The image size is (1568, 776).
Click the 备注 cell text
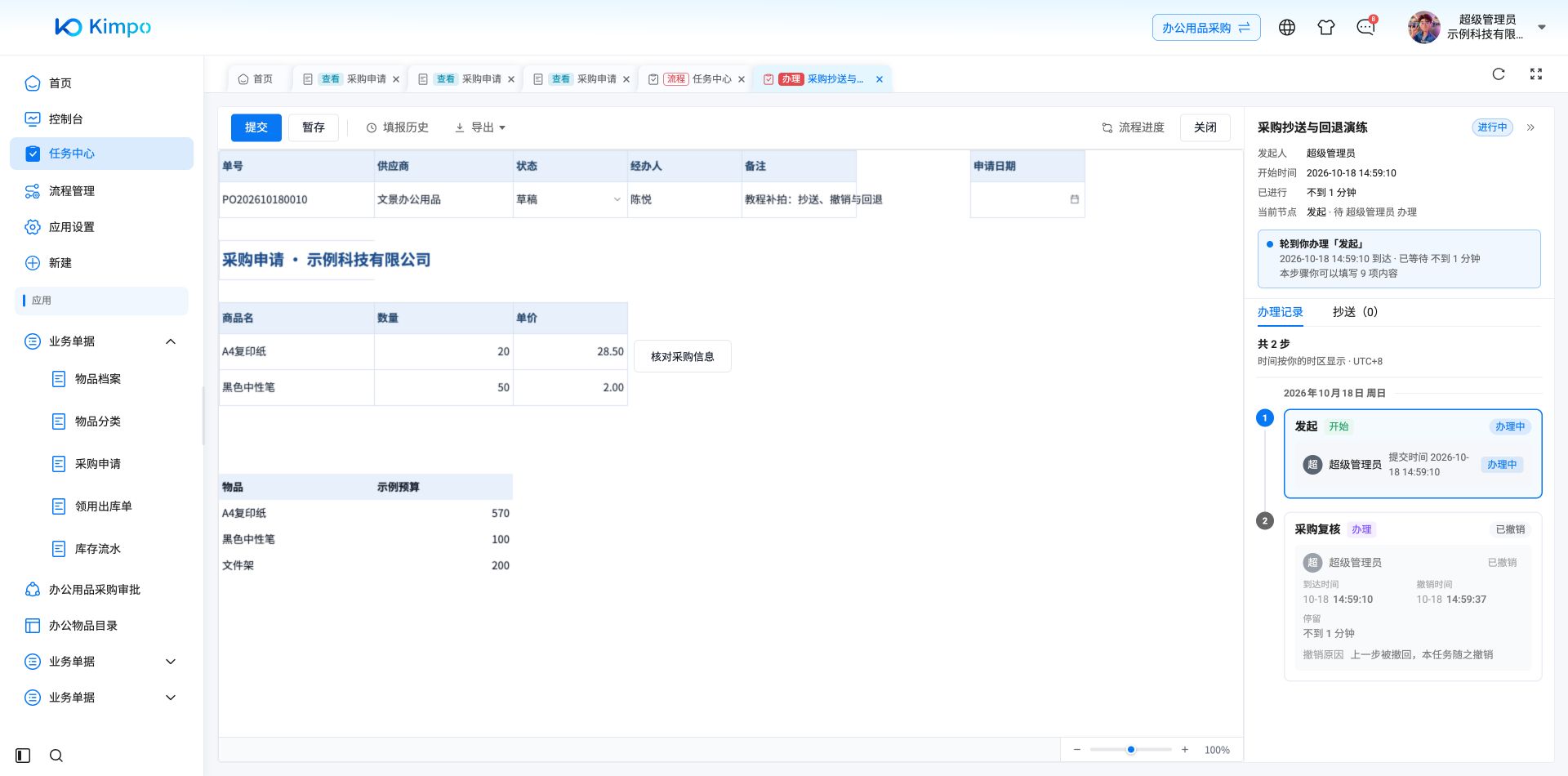(813, 199)
